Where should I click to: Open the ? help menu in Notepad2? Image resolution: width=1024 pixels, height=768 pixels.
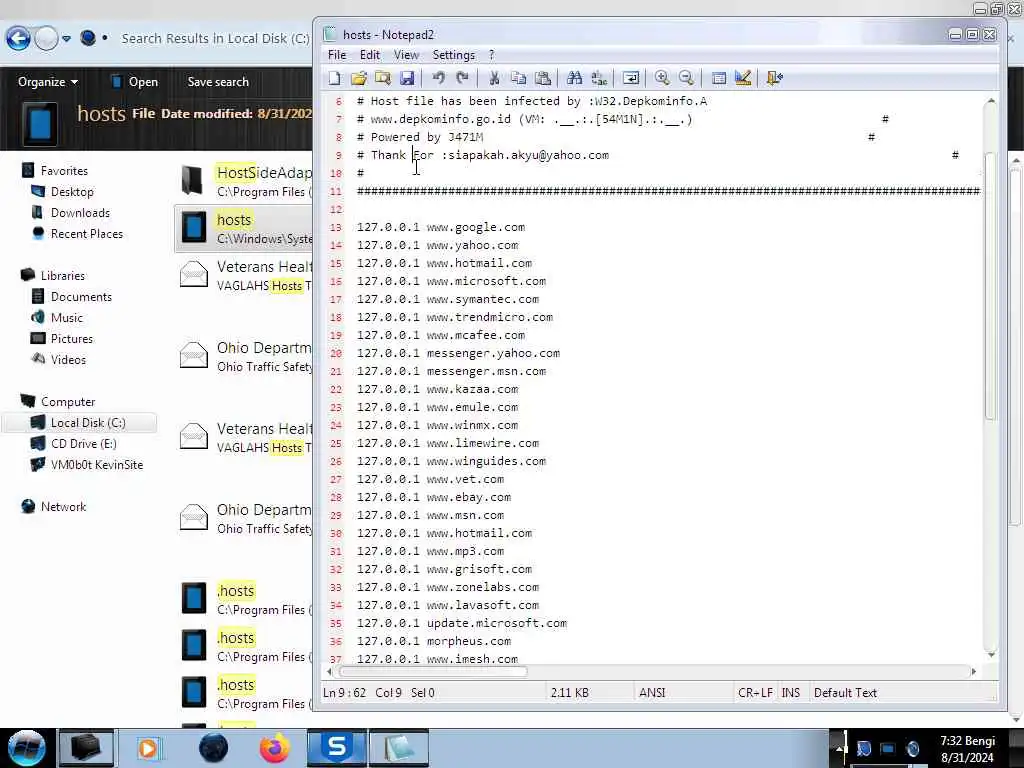point(492,55)
